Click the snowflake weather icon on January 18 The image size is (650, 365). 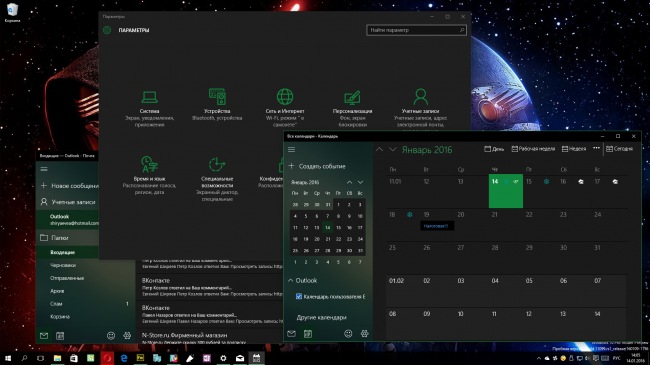coord(410,215)
